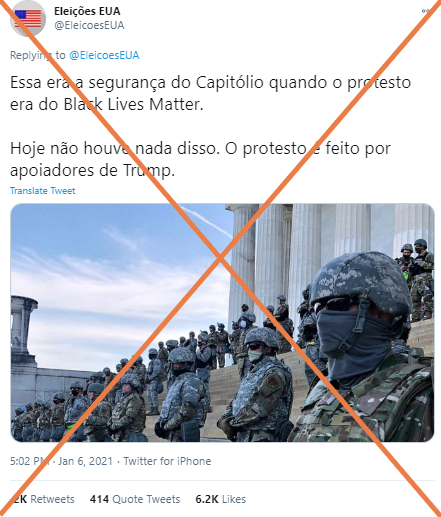This screenshot has height=517, width=441.
Task: Click the Eleições EUA profile avatar
Action: point(28,19)
